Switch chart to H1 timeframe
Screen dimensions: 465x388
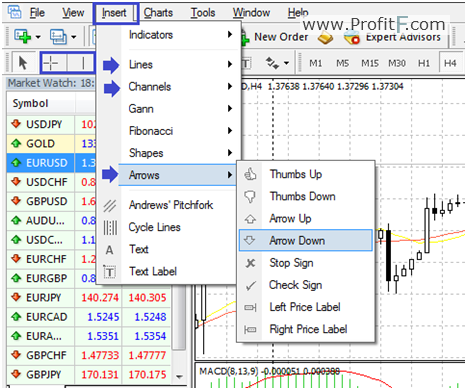click(424, 63)
